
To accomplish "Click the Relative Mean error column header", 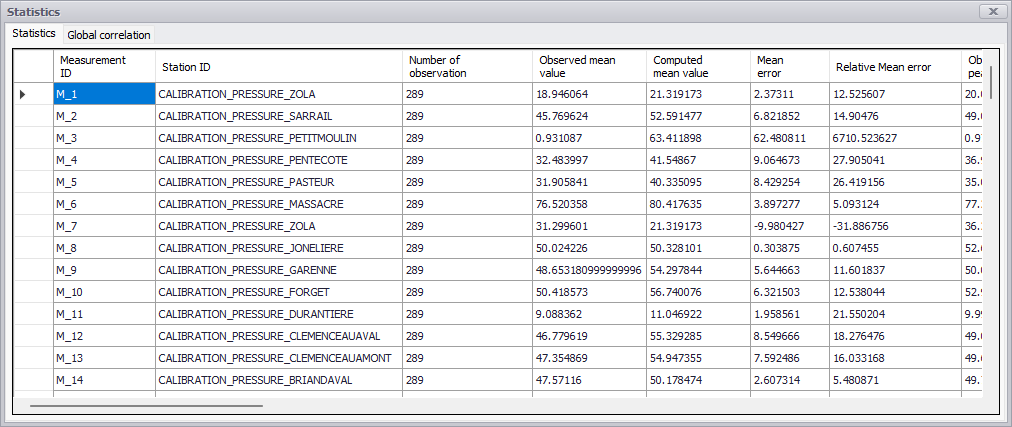I will click(x=895, y=66).
